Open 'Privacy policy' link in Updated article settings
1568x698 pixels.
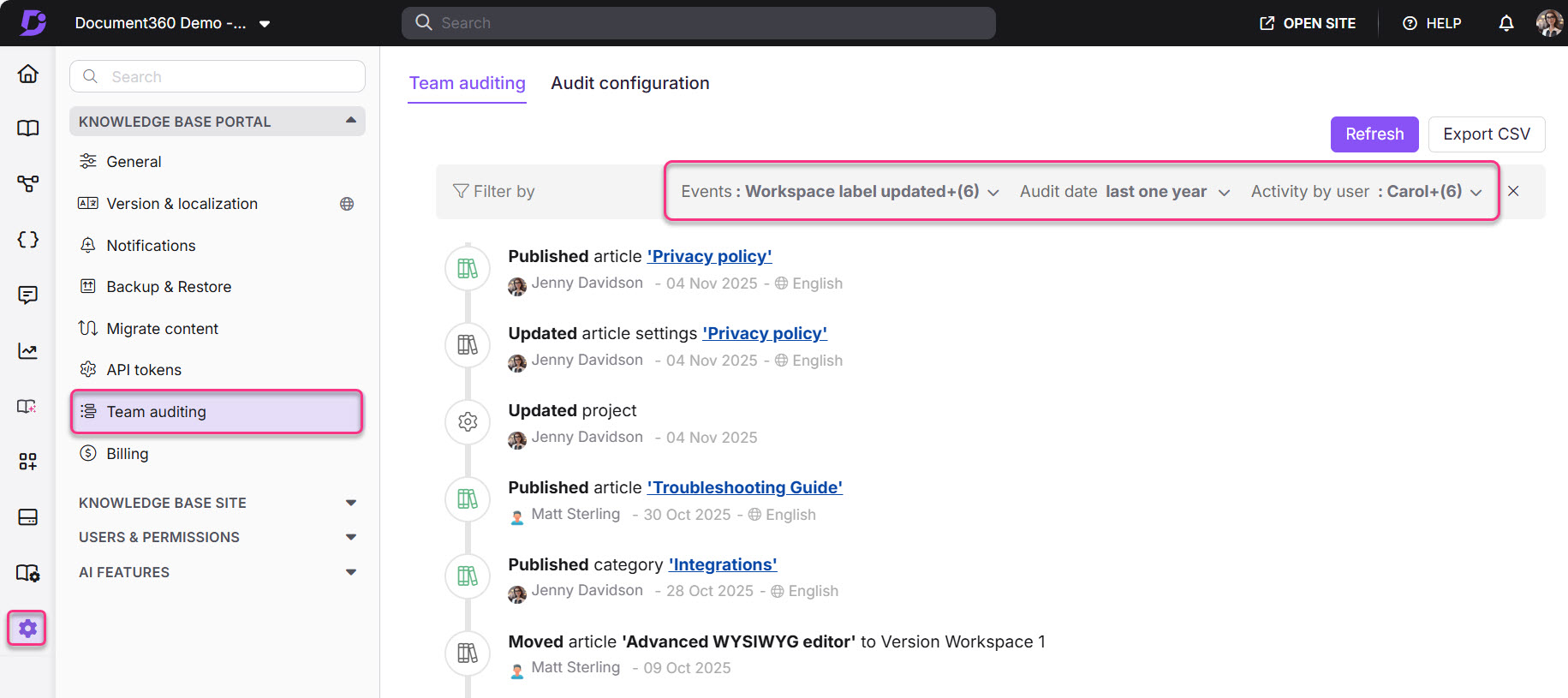pos(765,333)
